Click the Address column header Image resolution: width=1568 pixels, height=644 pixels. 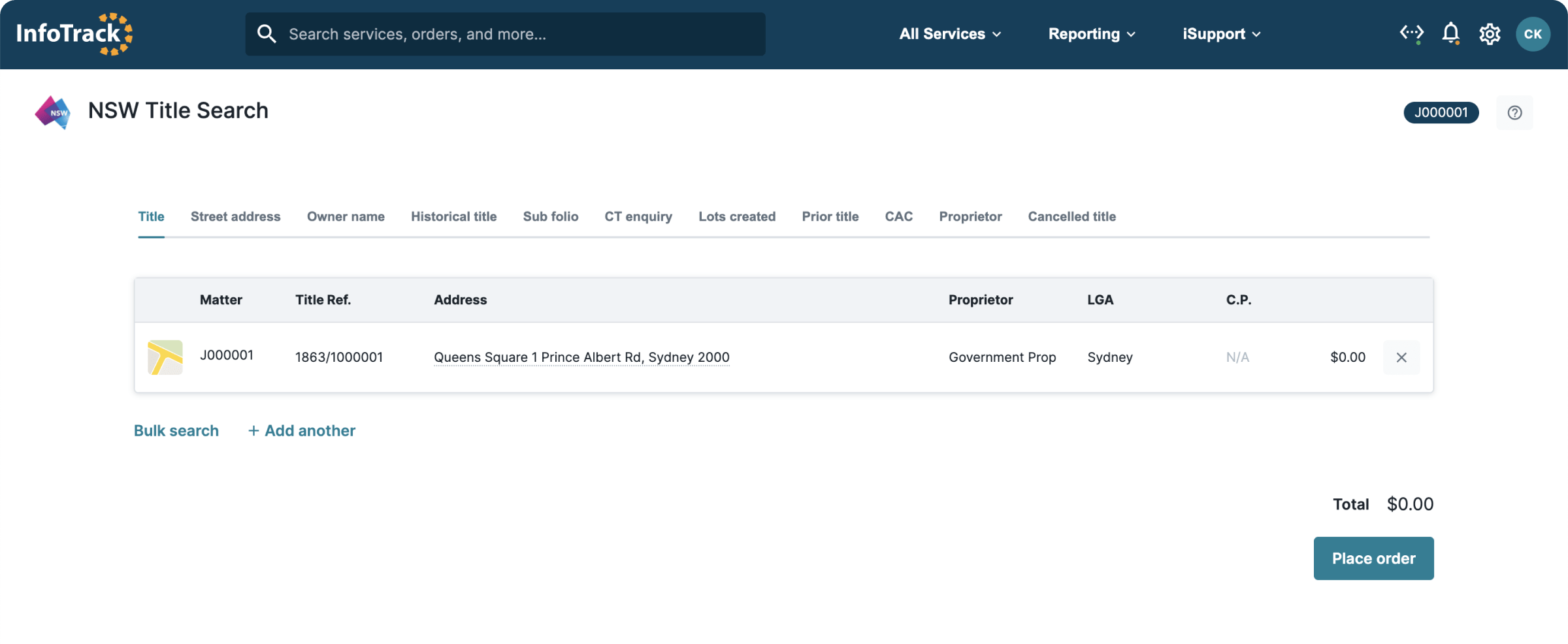tap(461, 300)
